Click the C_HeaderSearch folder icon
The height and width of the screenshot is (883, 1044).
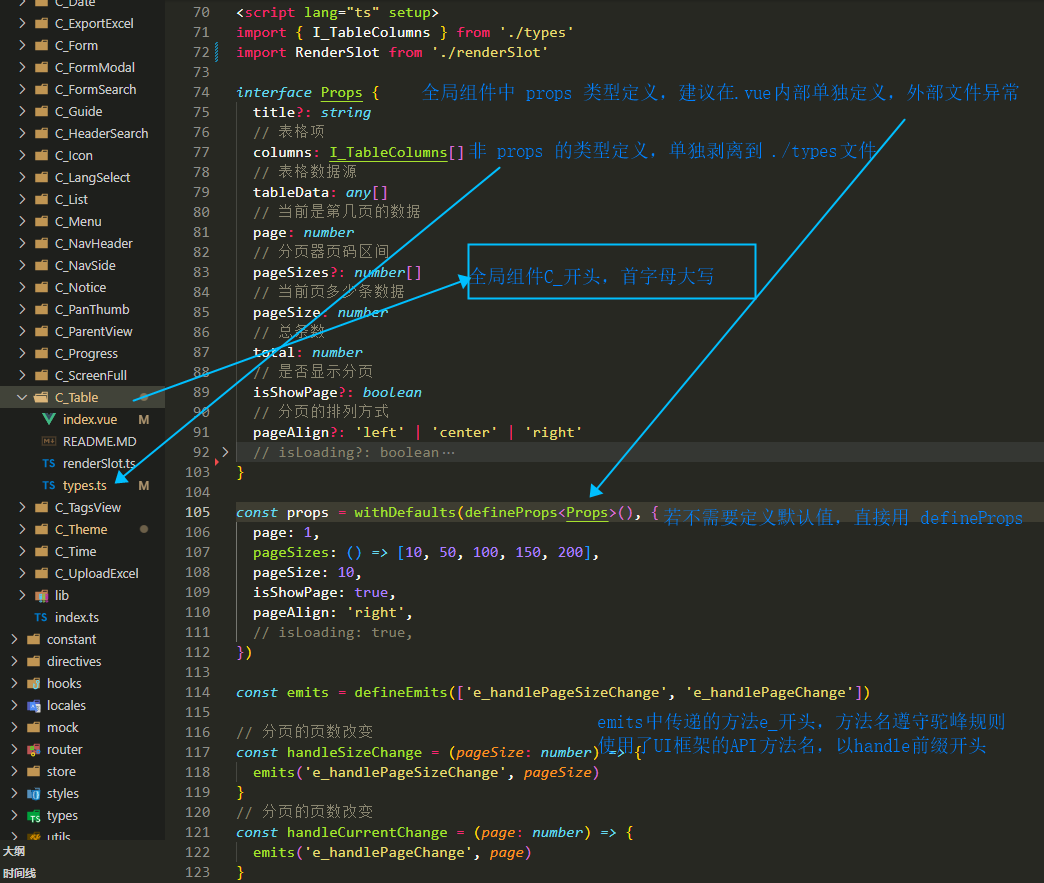[x=41, y=133]
